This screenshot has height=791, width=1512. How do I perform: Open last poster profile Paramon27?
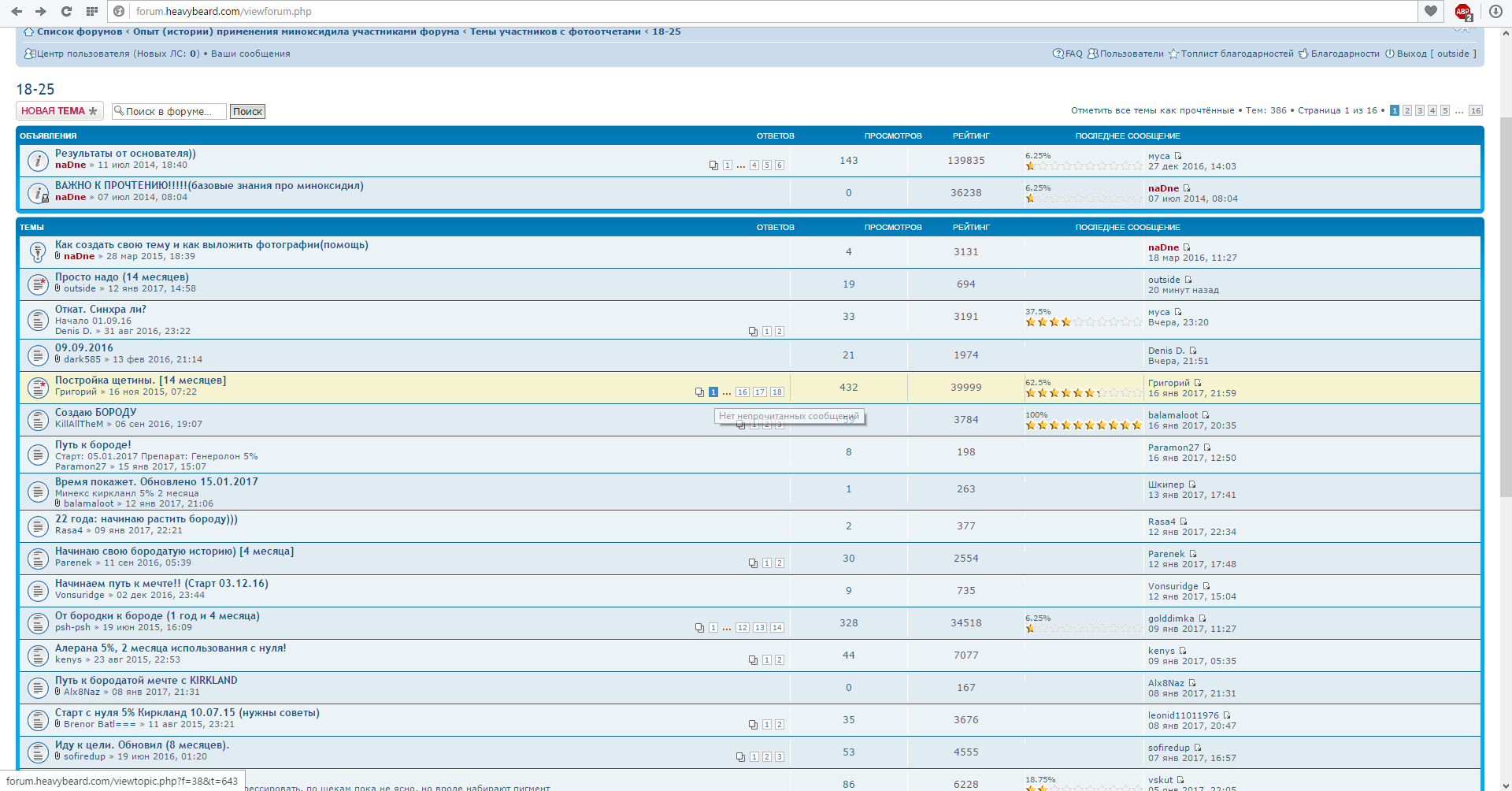(1173, 447)
